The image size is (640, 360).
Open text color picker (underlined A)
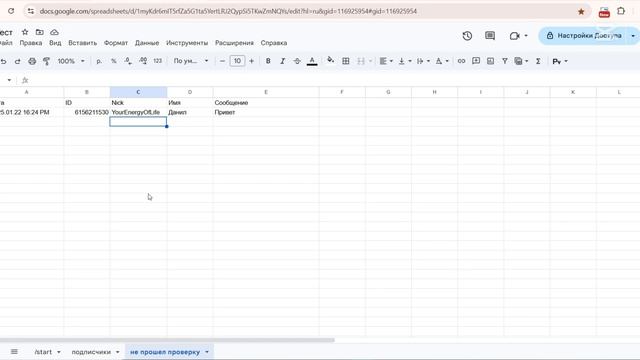click(x=312, y=61)
